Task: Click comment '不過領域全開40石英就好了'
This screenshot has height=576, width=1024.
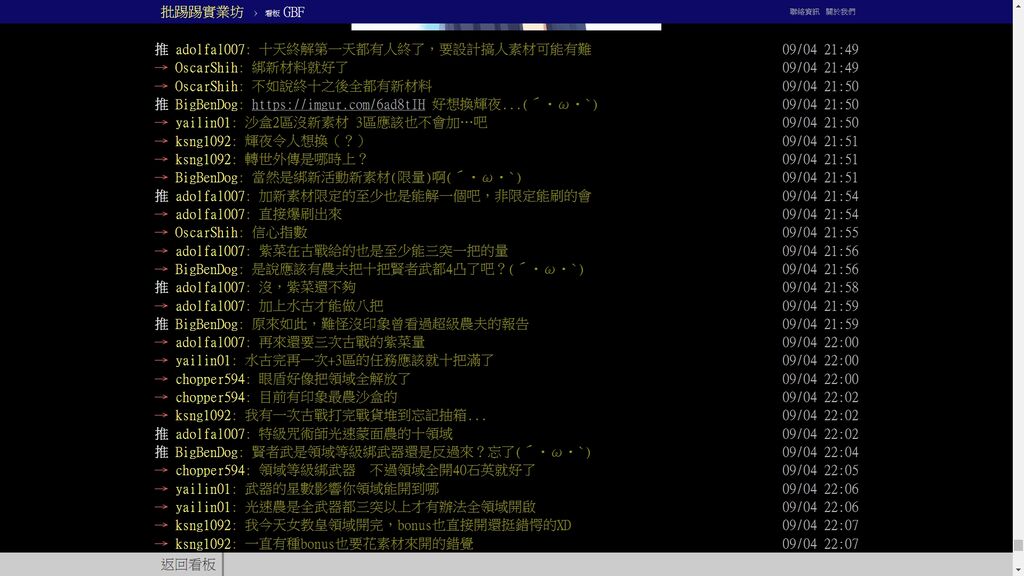Action: [x=453, y=470]
